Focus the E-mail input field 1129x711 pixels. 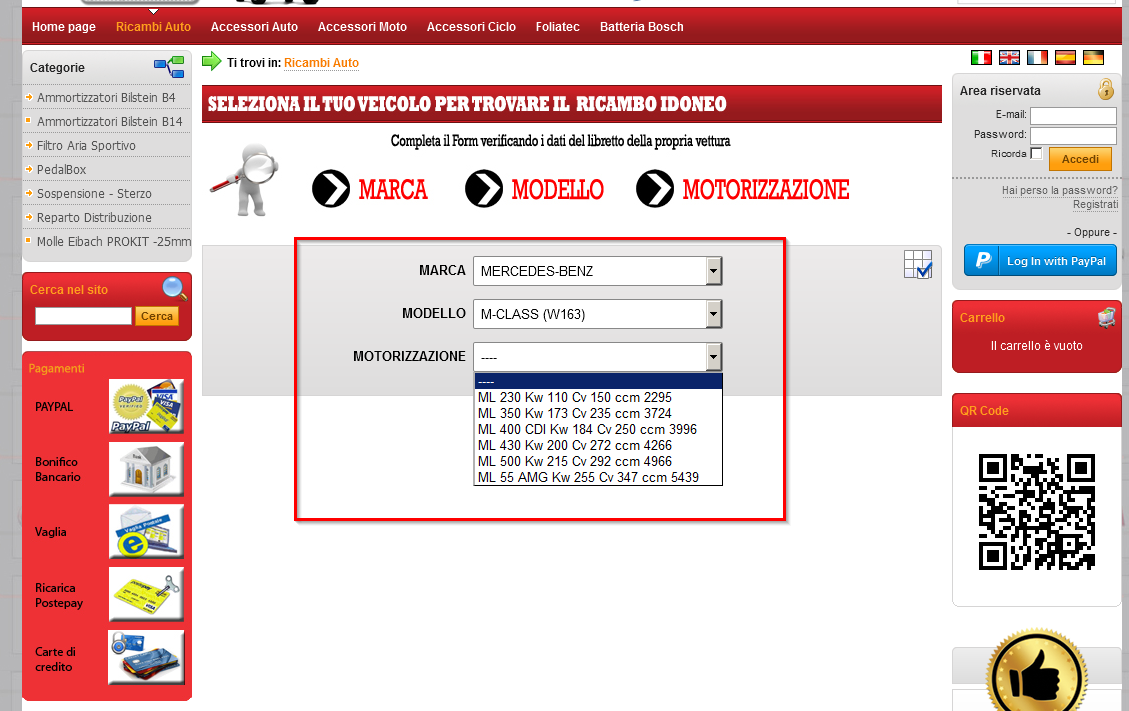(1073, 115)
